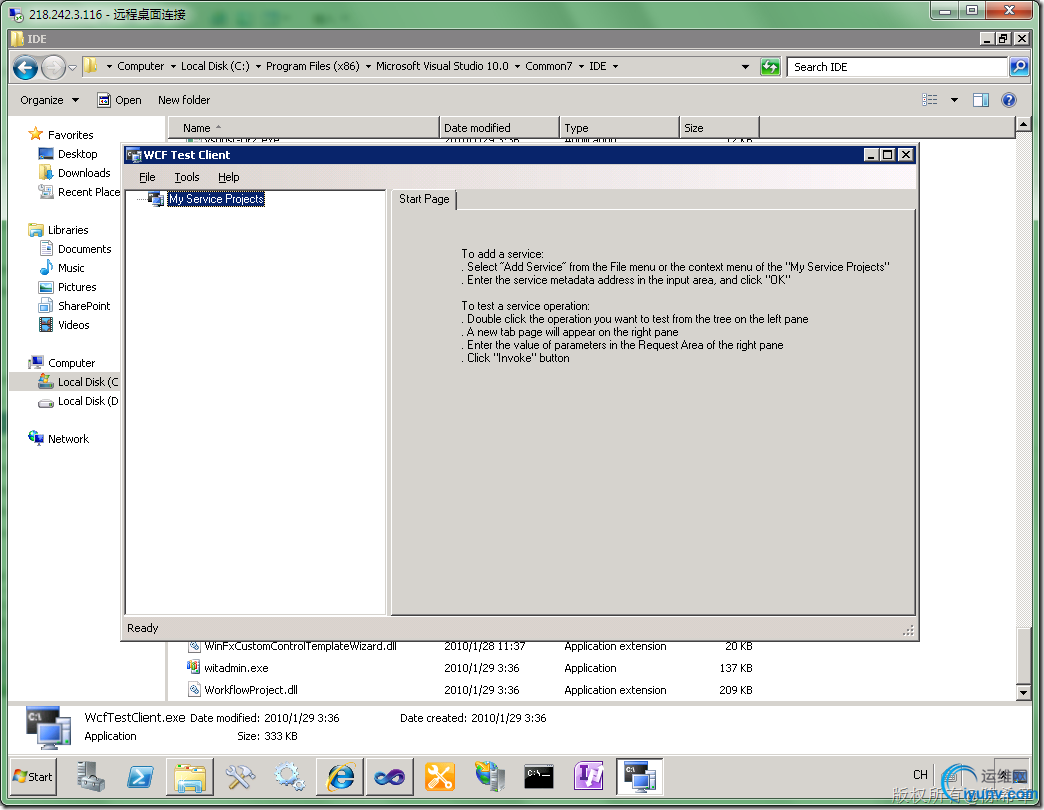Sort by Type column header

tap(619, 128)
